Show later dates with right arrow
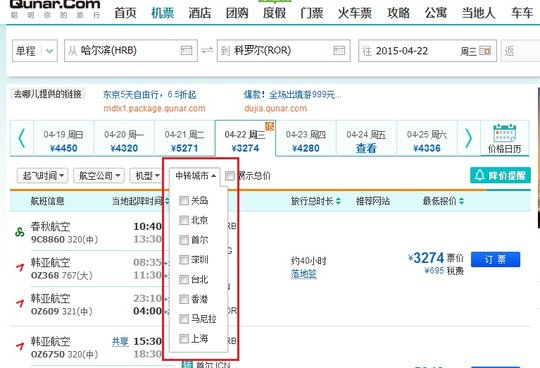The width and height of the screenshot is (540, 368). [469, 138]
